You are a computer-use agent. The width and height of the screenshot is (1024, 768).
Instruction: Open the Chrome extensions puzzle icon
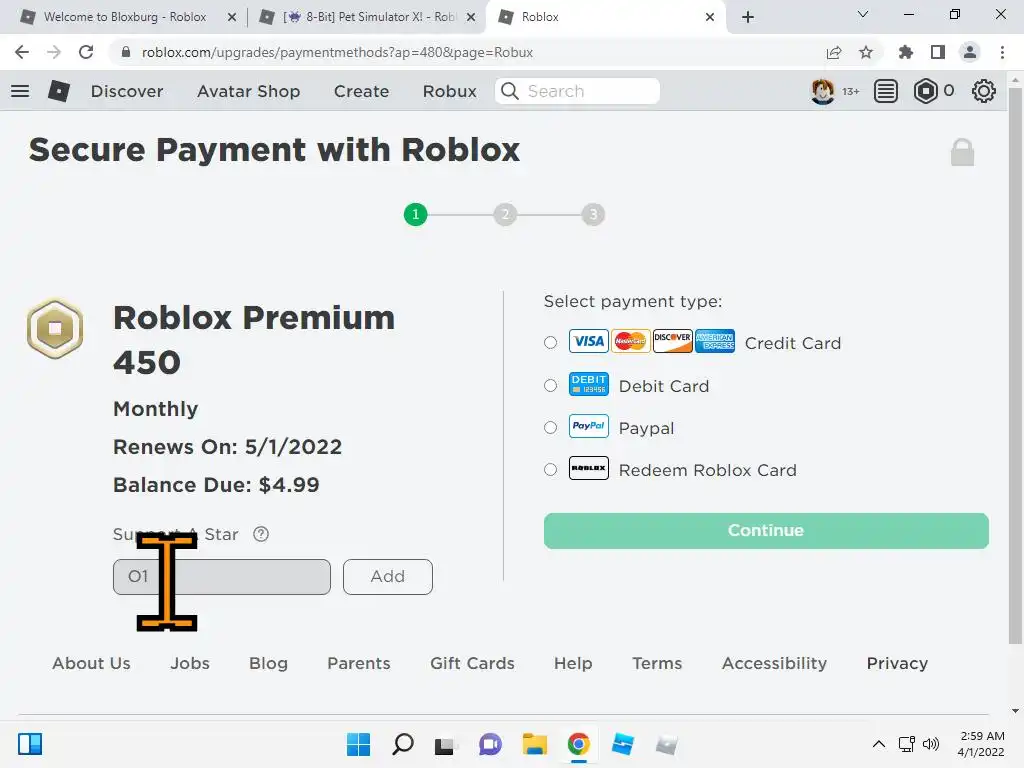pos(905,52)
